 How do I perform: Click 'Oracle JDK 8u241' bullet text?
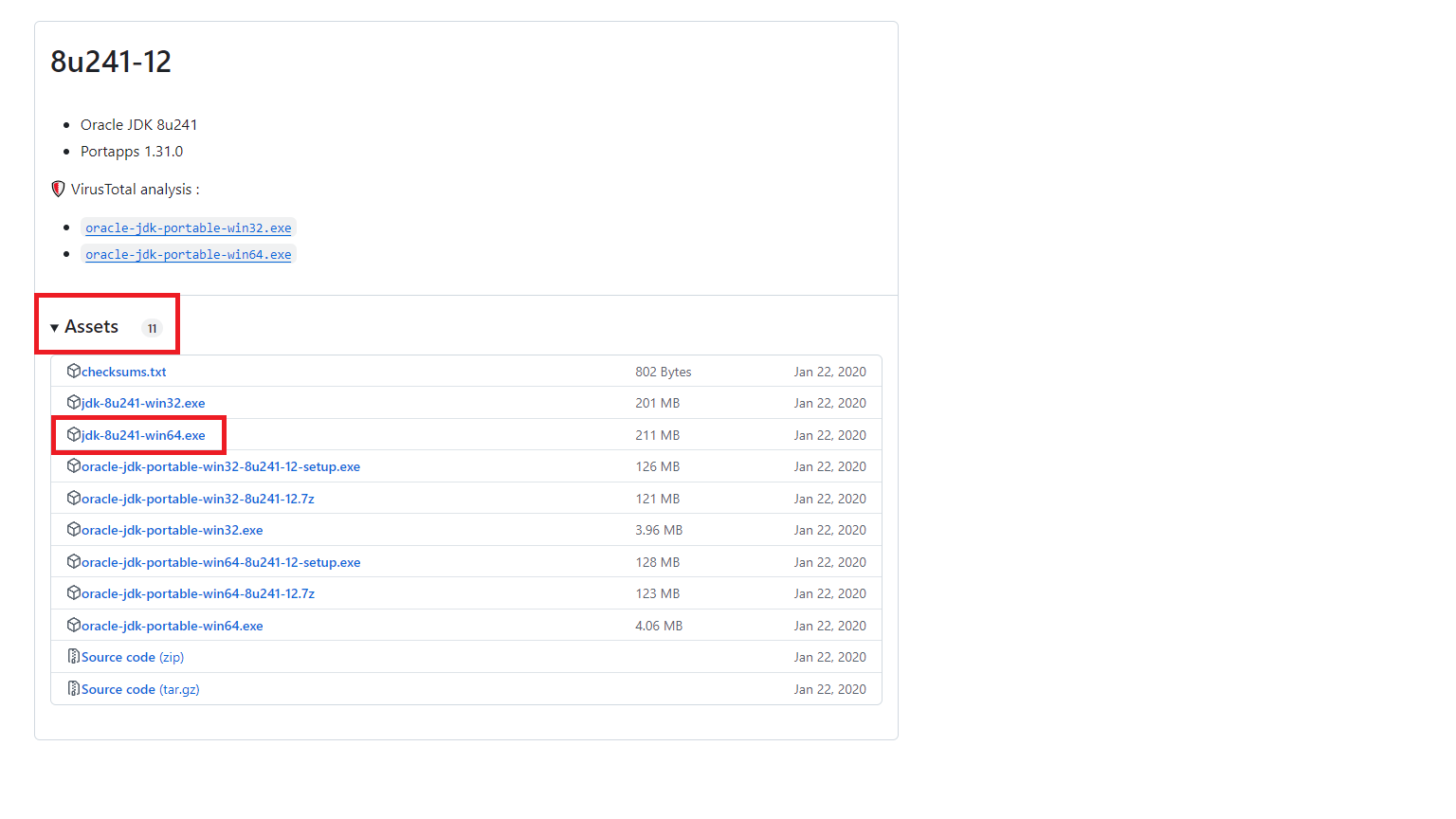[139, 125]
